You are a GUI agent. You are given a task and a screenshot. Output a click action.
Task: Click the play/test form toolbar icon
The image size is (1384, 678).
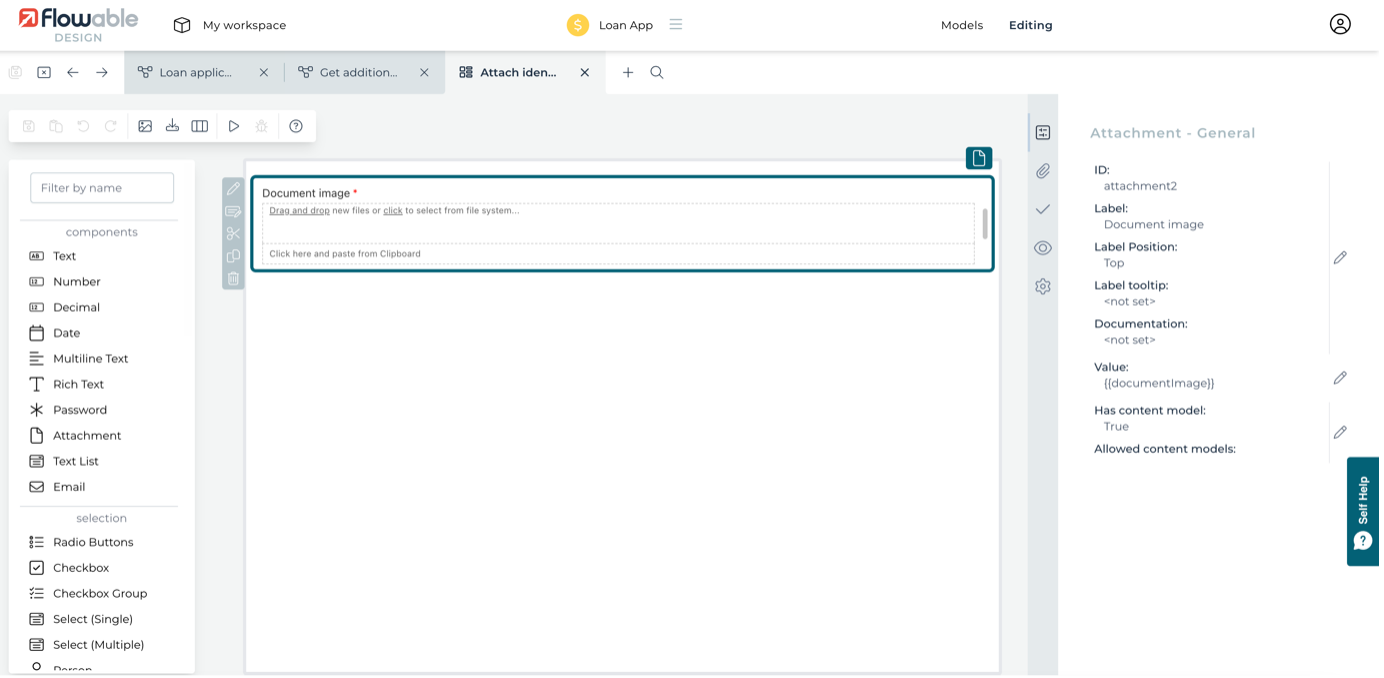coord(234,126)
